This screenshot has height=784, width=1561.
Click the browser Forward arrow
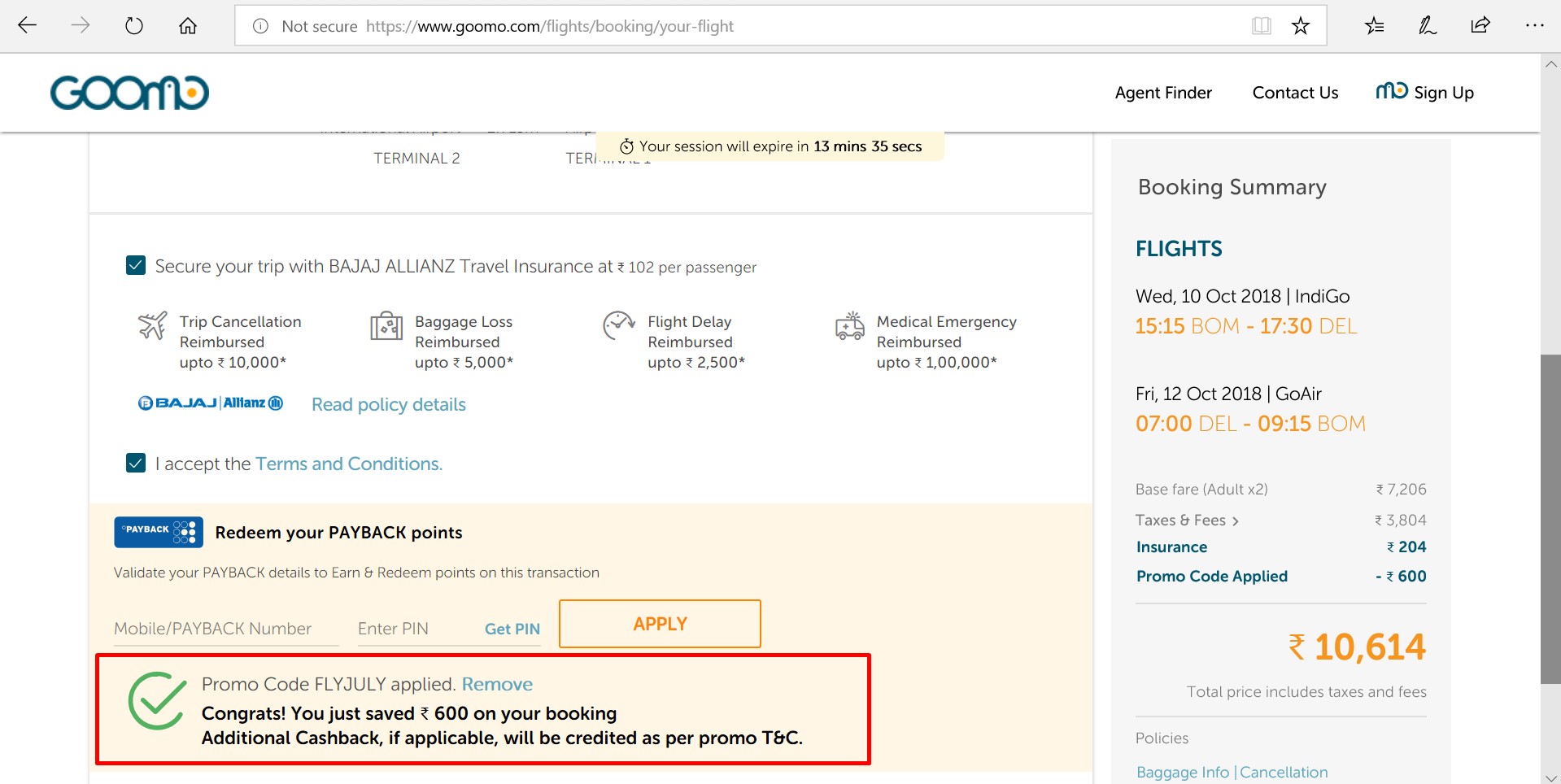tap(81, 26)
